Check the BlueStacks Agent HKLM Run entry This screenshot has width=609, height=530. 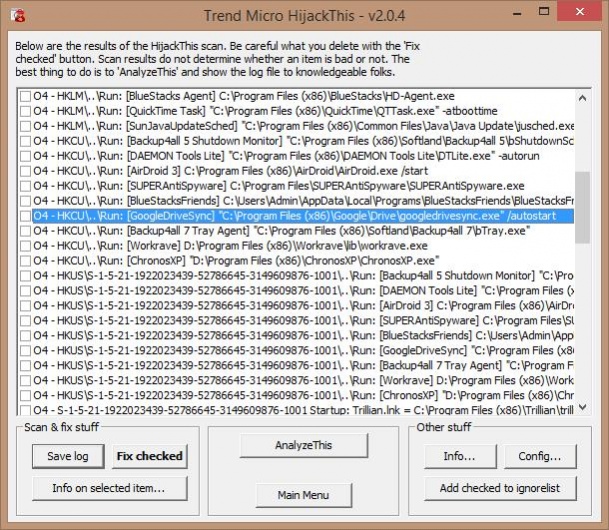point(26,96)
